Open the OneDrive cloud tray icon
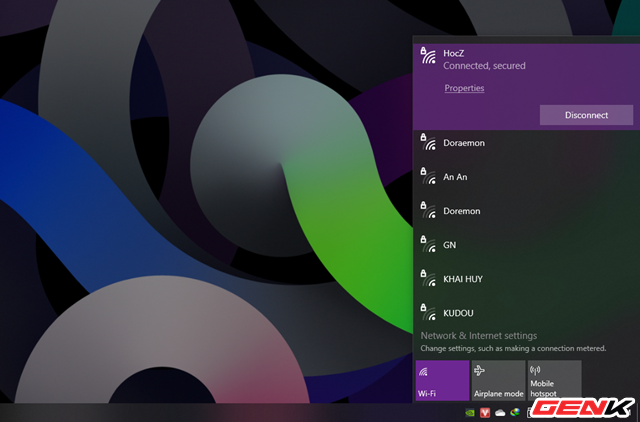Image resolution: width=640 pixels, height=422 pixels. coord(500,413)
